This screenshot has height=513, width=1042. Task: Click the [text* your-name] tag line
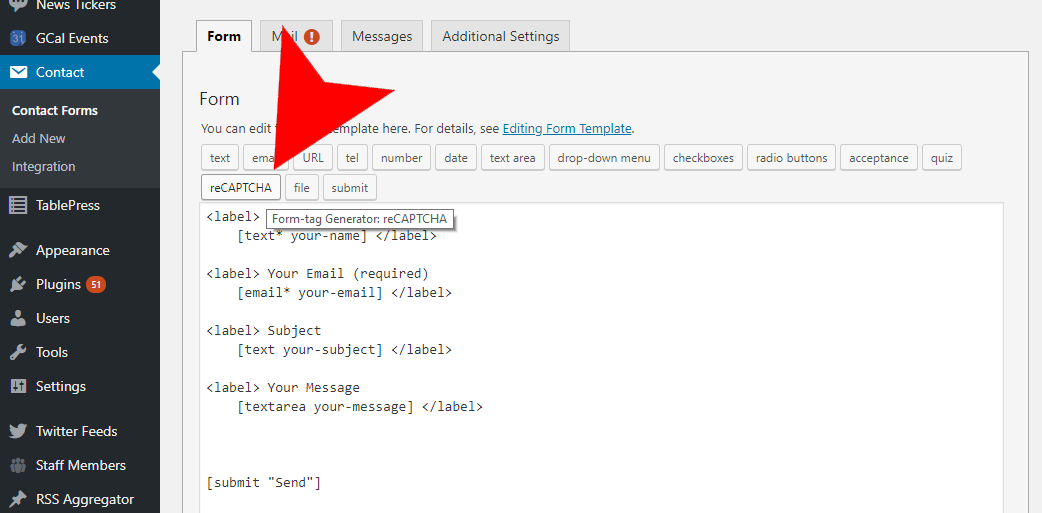pos(337,235)
